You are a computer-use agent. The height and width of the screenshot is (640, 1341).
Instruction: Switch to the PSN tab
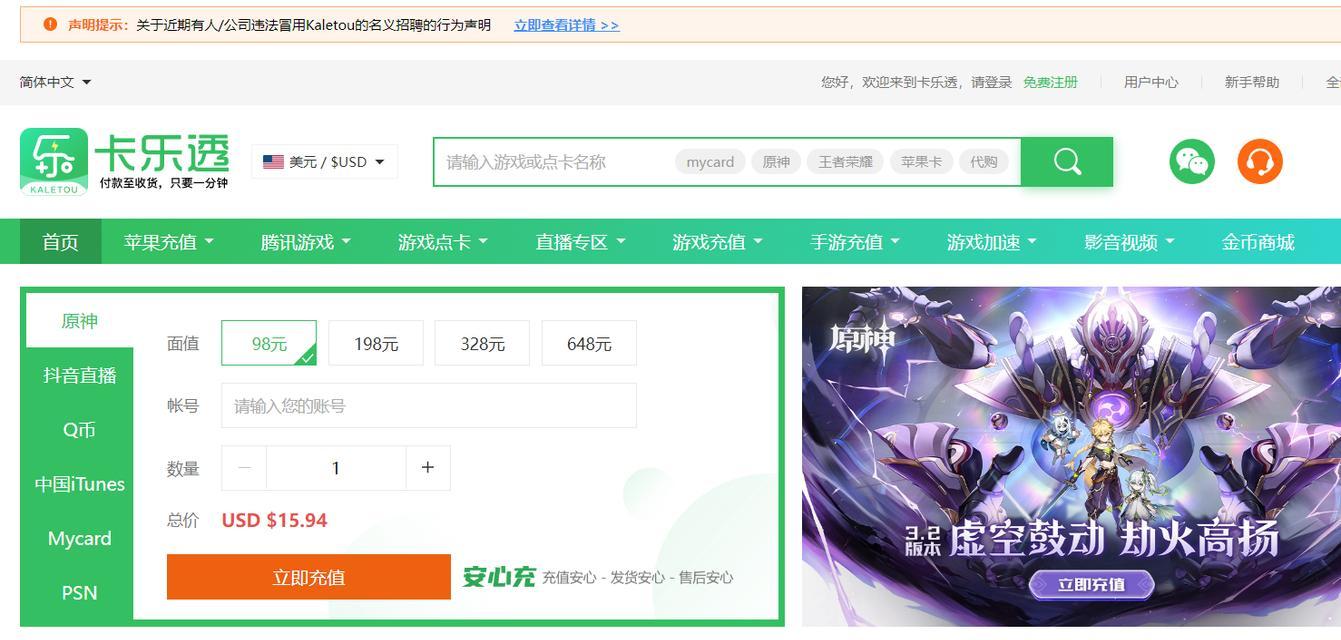pyautogui.click(x=79, y=592)
